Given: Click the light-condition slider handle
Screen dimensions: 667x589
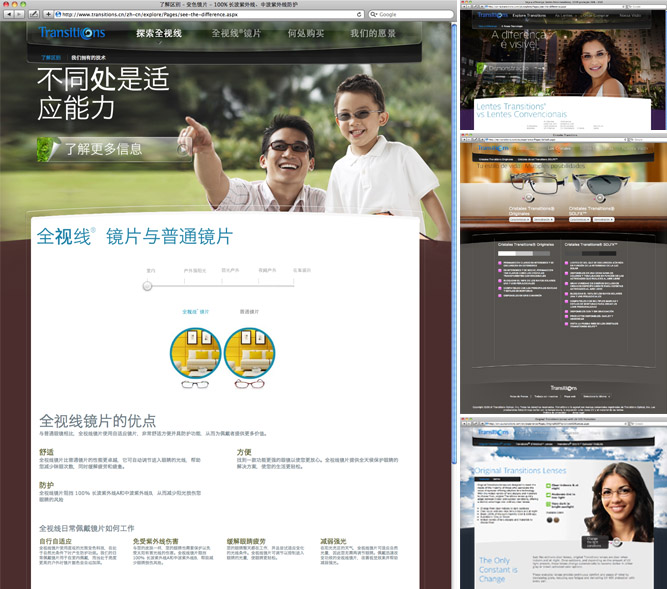Looking at the screenshot, I should pyautogui.click(x=147, y=286).
